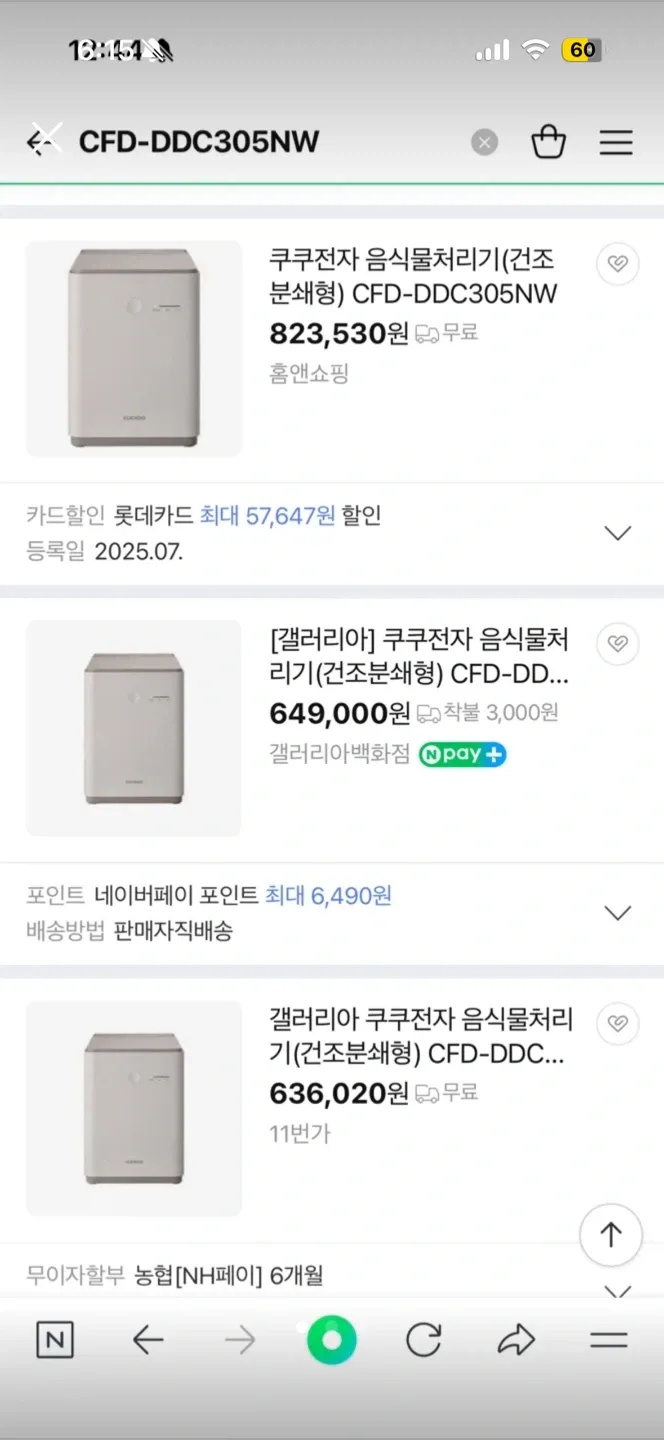Clear the CFD-DDC305NW search text
The height and width of the screenshot is (1440, 664).
[484, 143]
